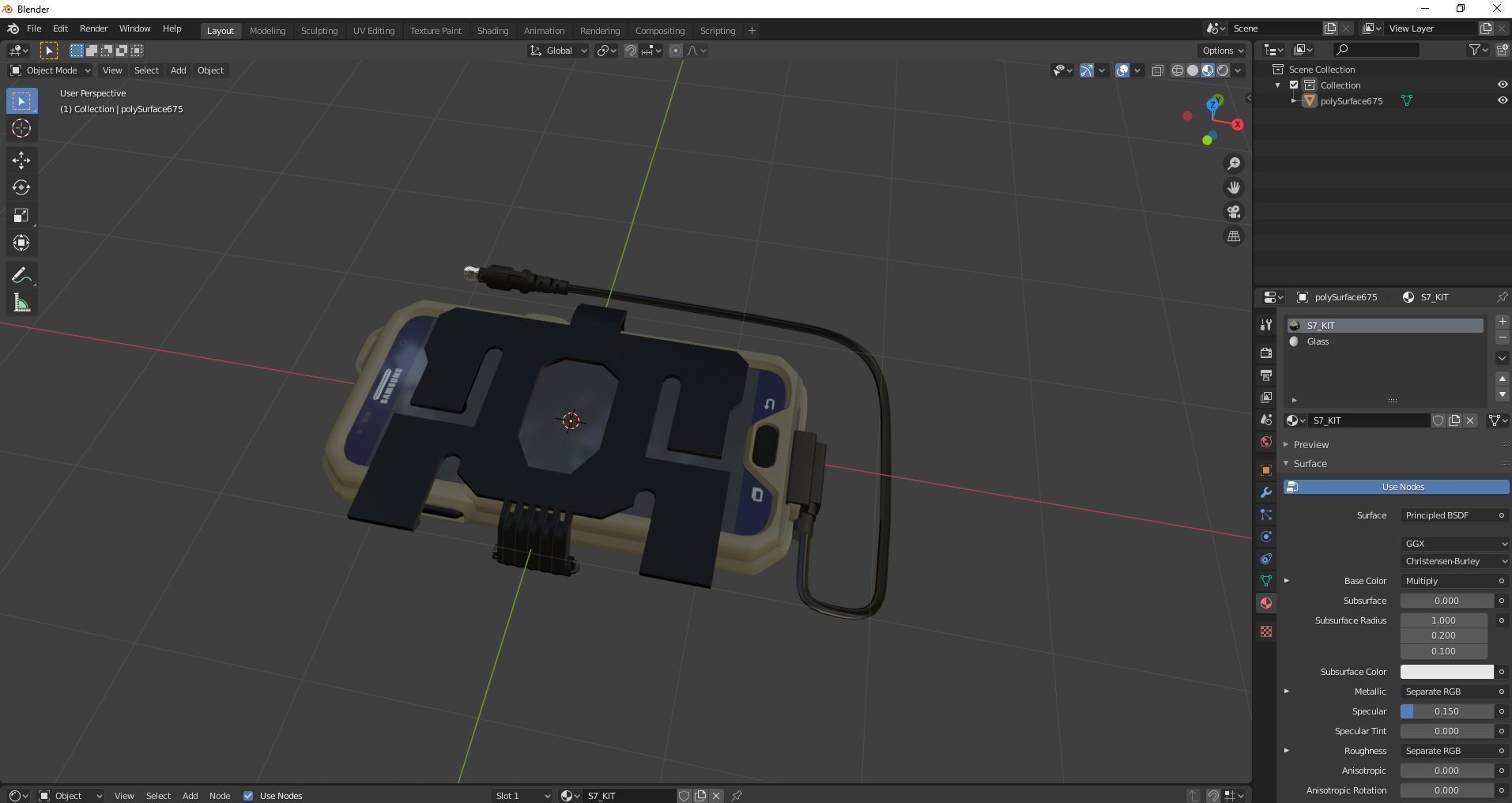This screenshot has width=1512, height=803.
Task: Open the Slot 1 dropdown
Action: coord(522,796)
